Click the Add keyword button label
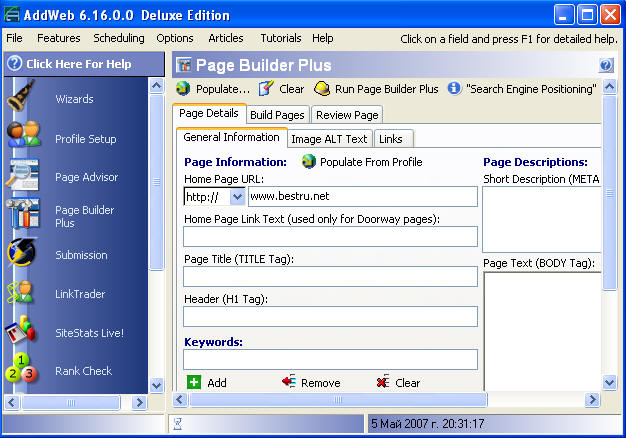 217,383
